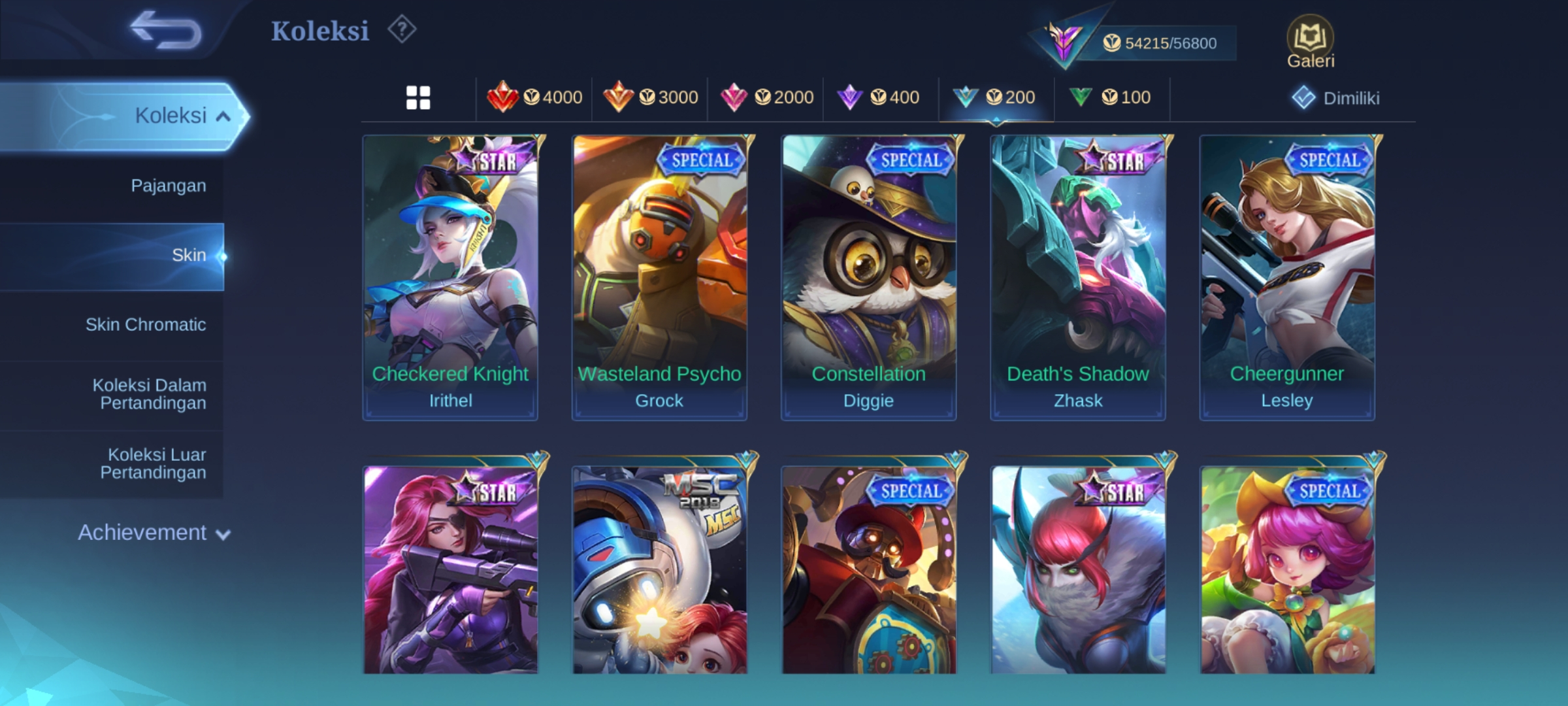Click the collection points progress 54215/56800
This screenshot has height=706, width=1568.
click(x=1160, y=43)
